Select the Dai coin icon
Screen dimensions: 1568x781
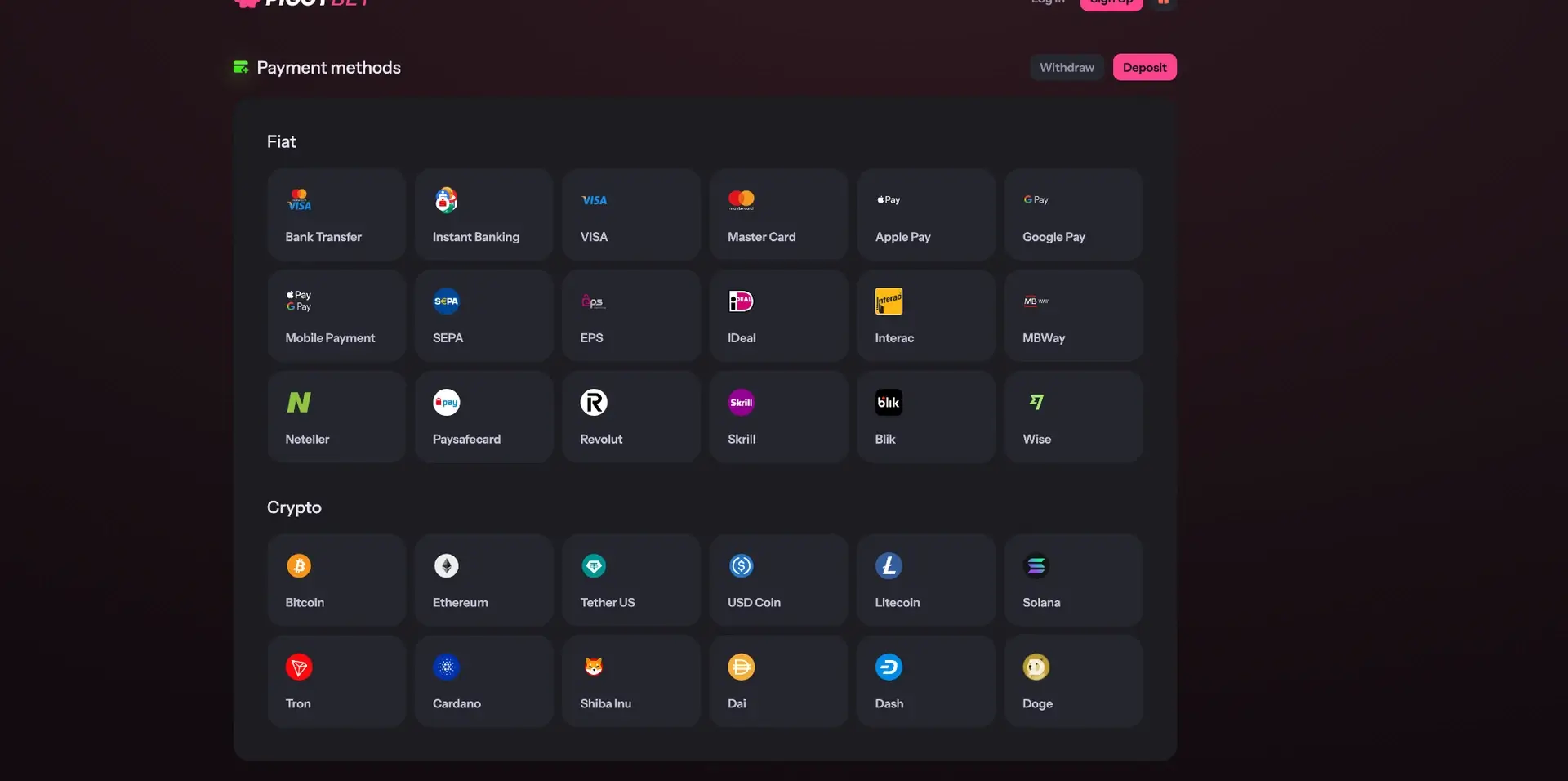pos(742,667)
